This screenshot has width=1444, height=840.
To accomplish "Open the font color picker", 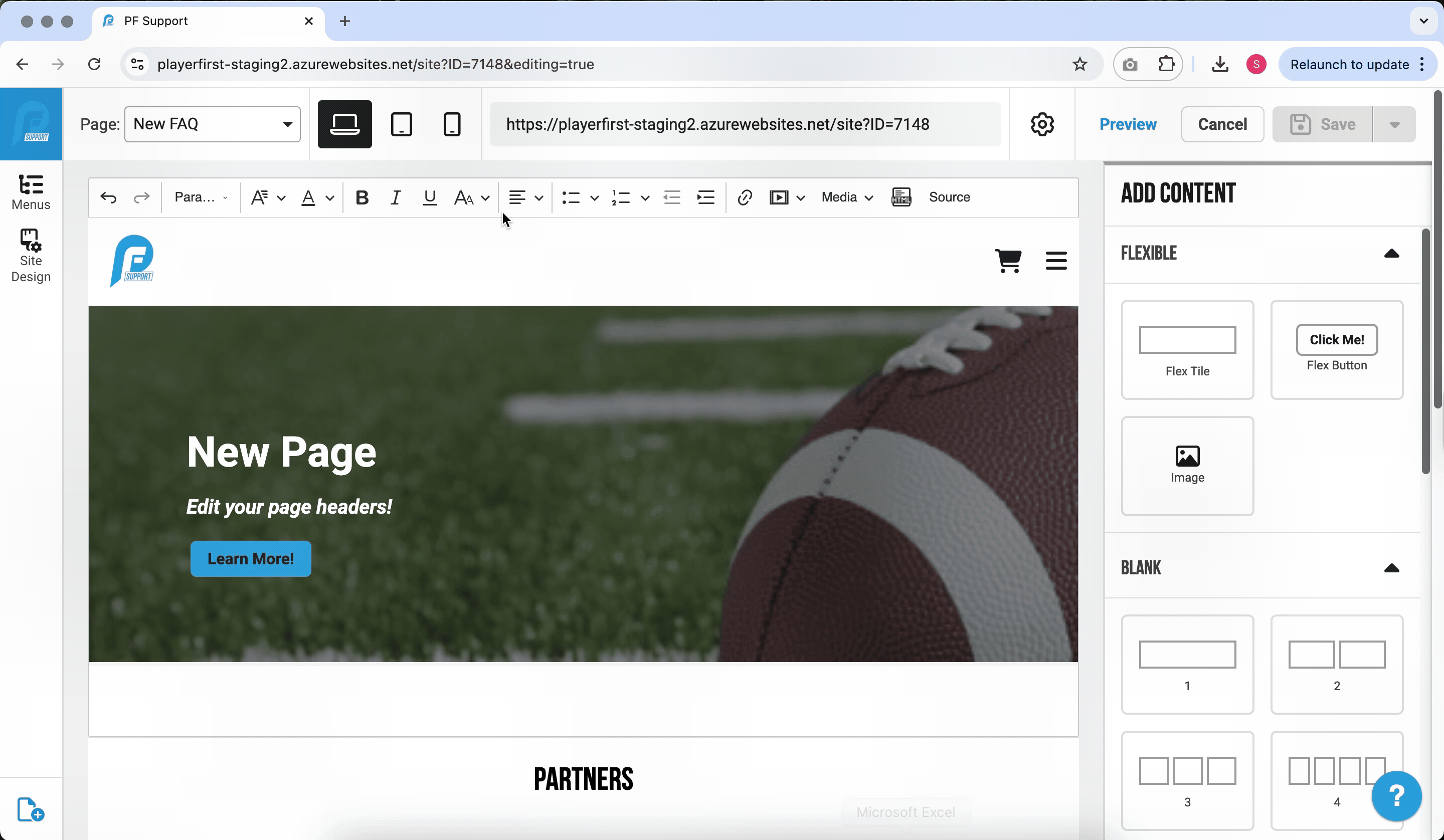I will [309, 197].
